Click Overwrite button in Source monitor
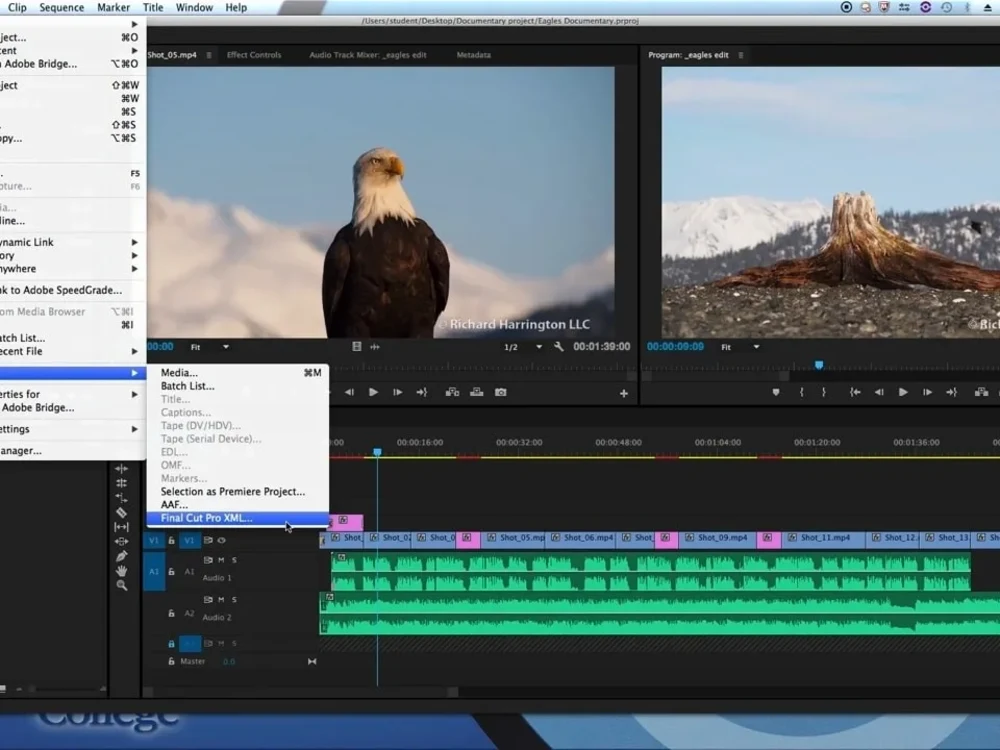 coord(476,392)
